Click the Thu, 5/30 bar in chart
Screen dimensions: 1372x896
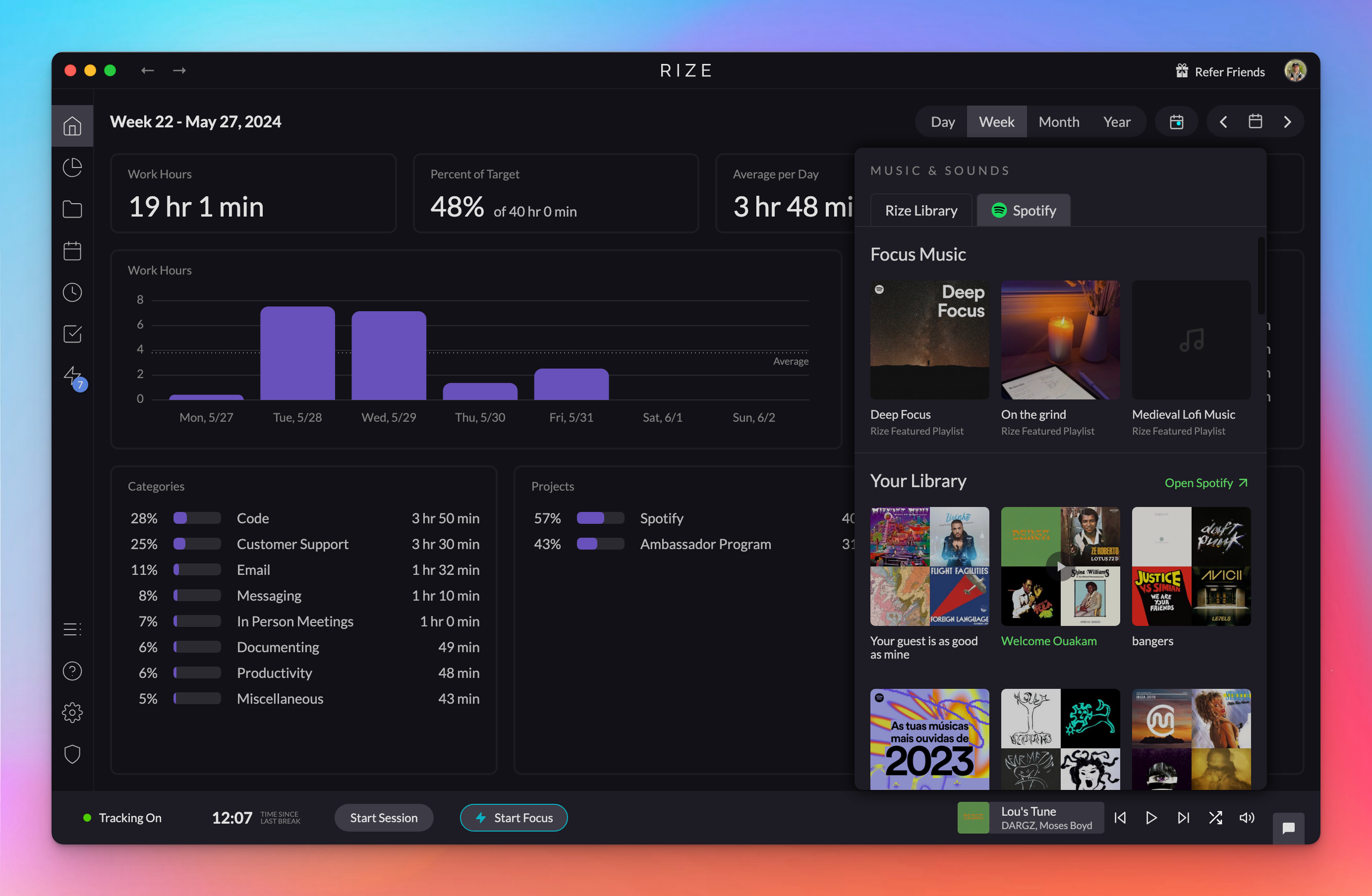480,391
